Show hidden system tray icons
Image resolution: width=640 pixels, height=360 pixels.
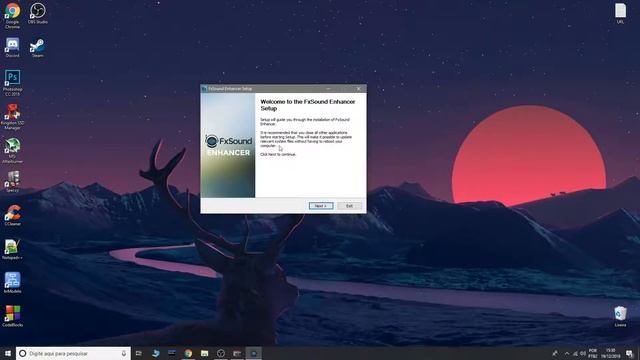(567, 353)
